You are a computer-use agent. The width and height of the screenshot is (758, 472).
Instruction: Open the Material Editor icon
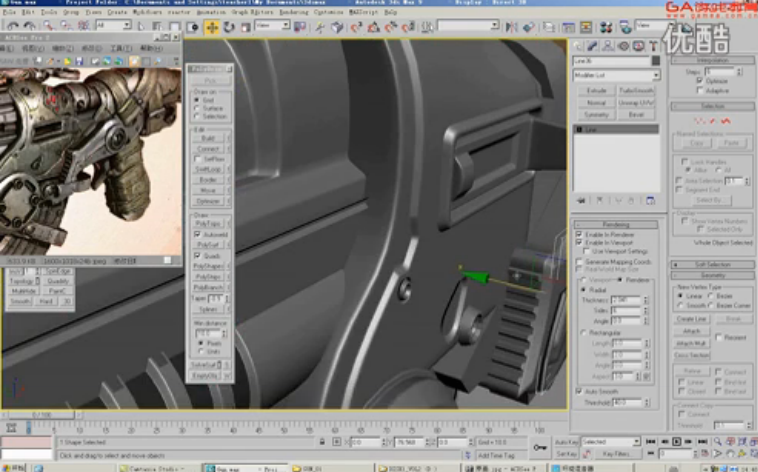(605, 27)
